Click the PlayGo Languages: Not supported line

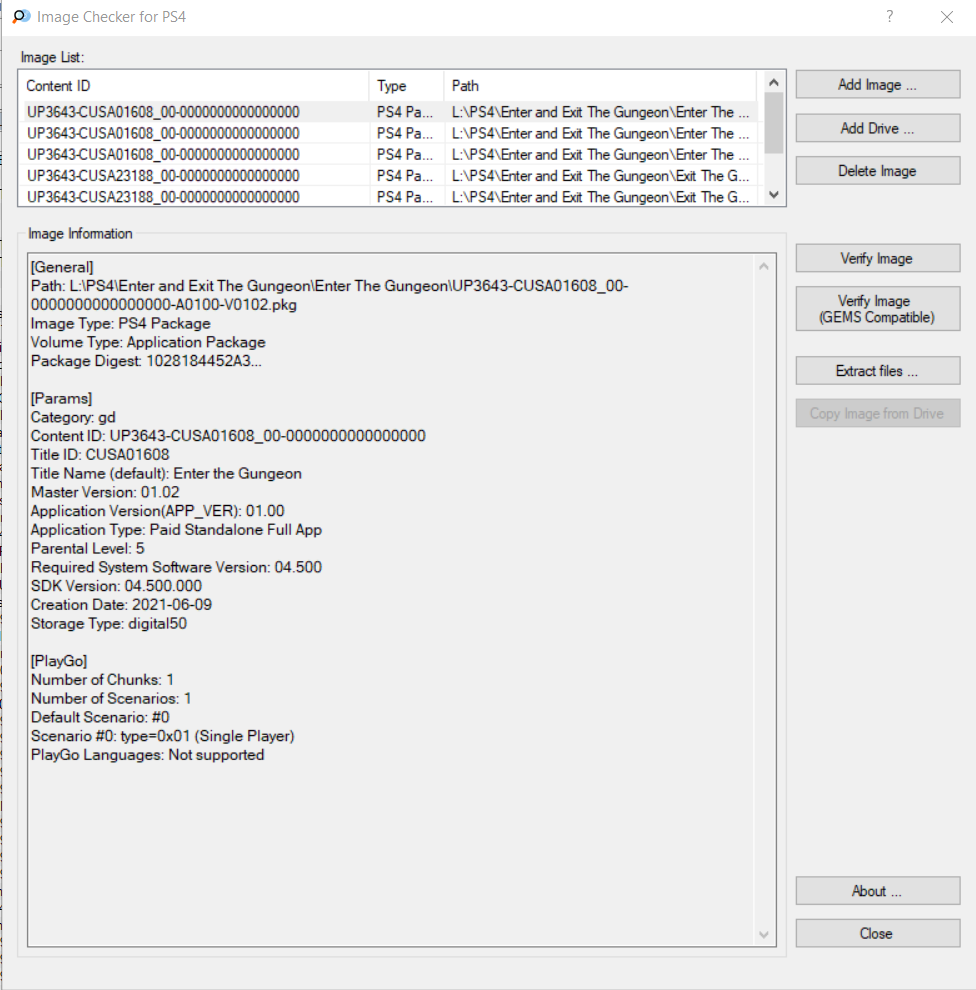147,755
